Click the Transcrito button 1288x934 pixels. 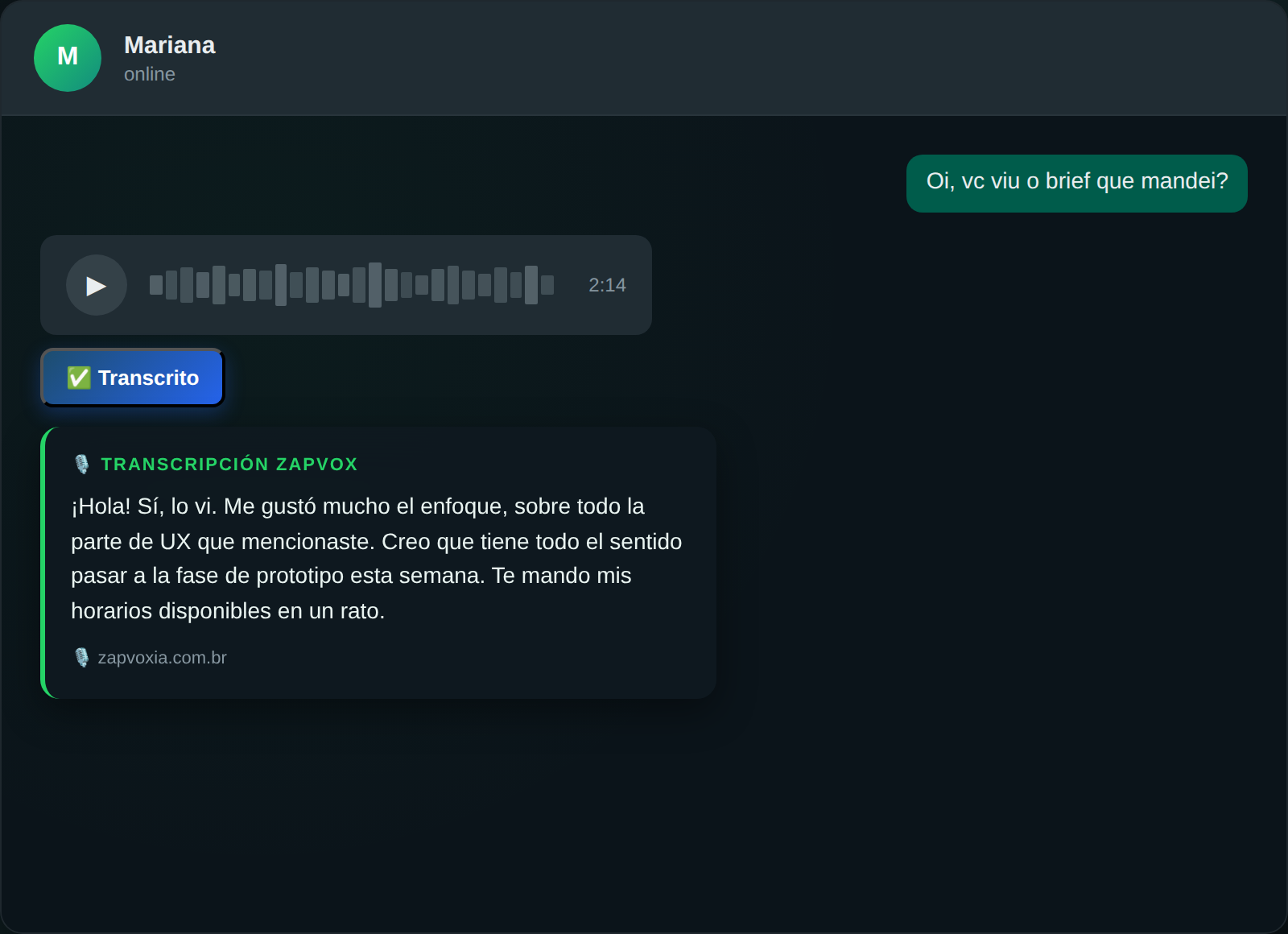(132, 378)
